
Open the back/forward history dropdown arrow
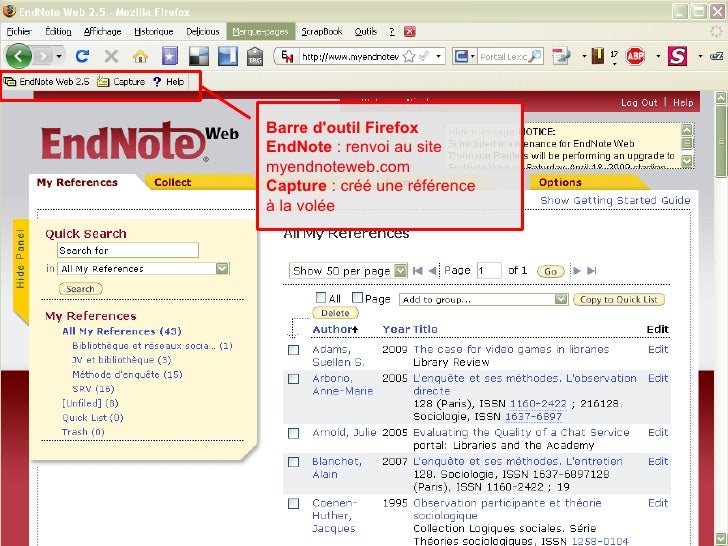tap(59, 57)
